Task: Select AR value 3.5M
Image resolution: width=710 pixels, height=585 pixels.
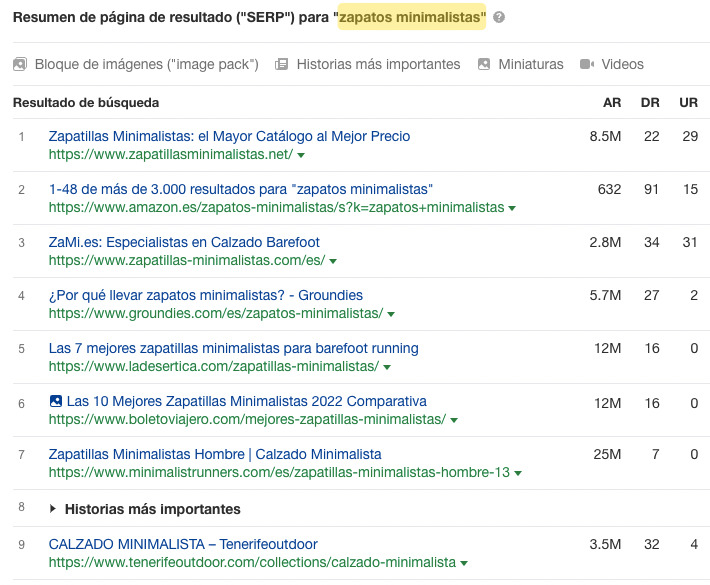Action: (605, 544)
